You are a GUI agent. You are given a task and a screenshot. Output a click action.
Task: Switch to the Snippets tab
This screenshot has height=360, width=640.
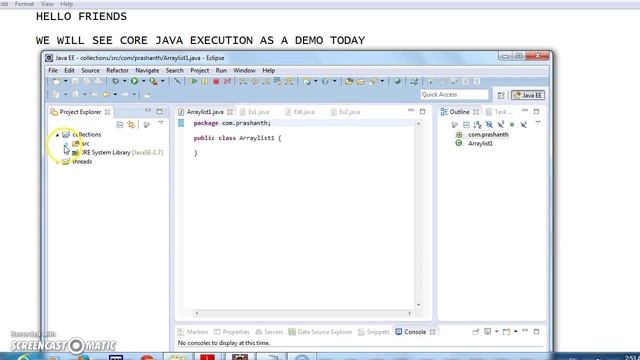pos(374,332)
